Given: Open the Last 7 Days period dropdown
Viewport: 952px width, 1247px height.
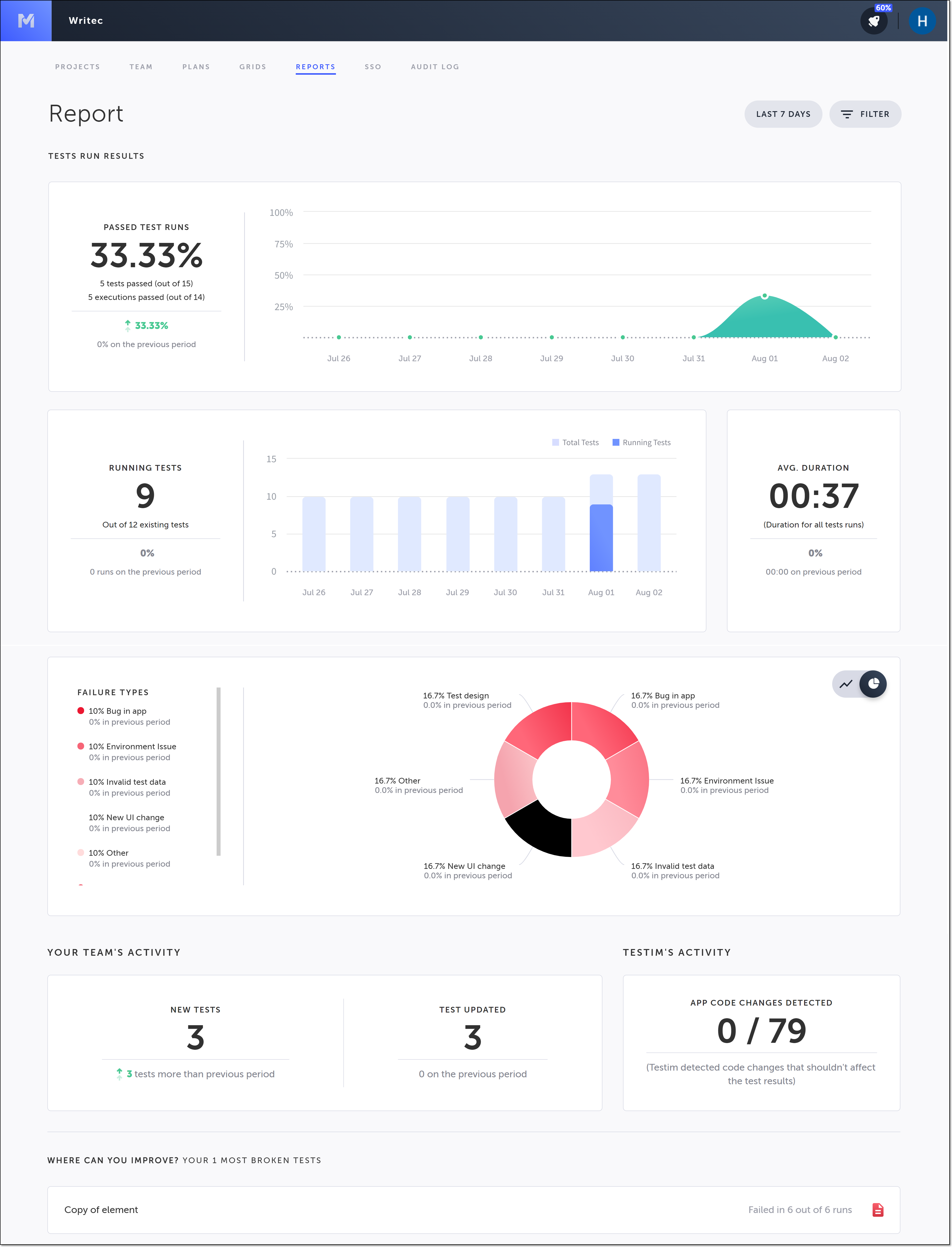Looking at the screenshot, I should click(783, 114).
